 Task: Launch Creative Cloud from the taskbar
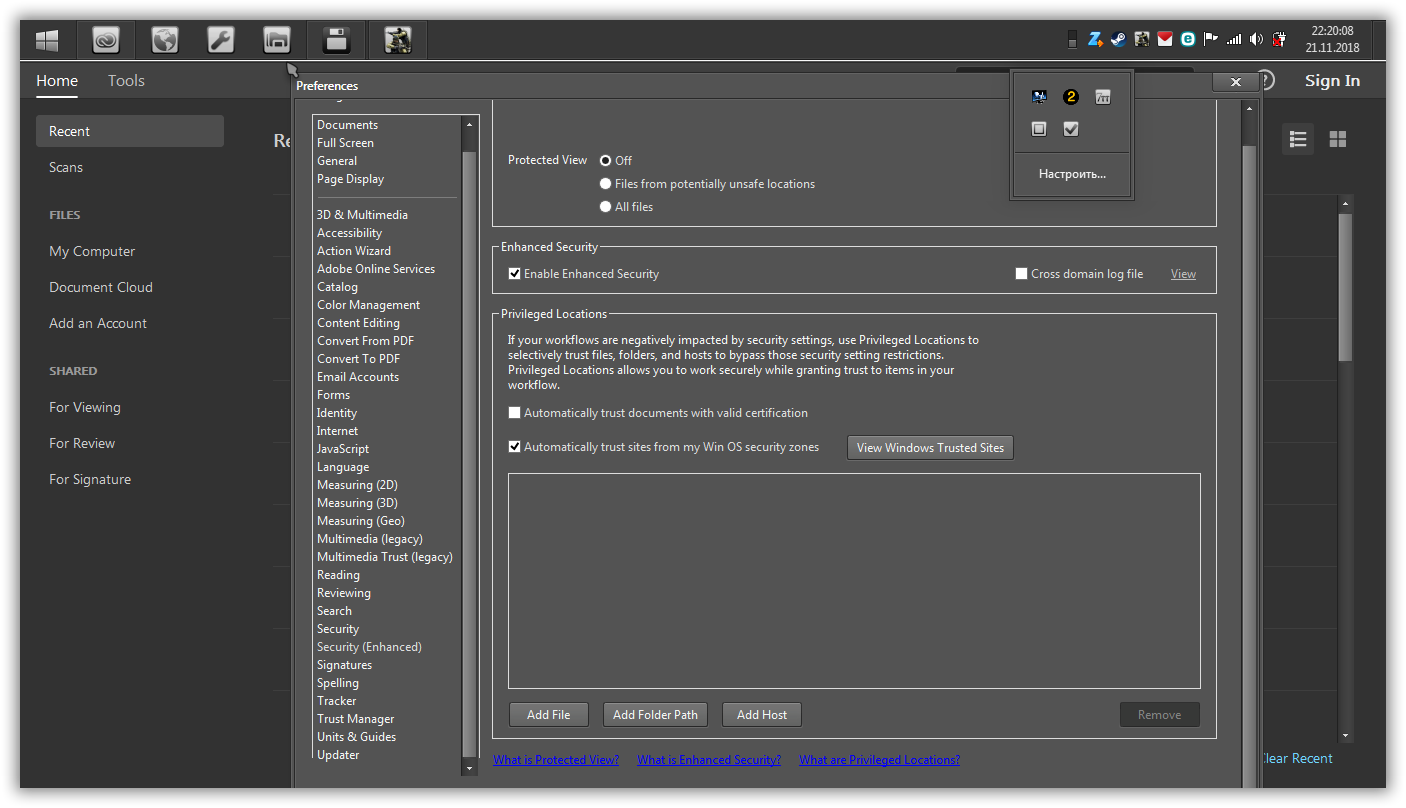point(106,40)
